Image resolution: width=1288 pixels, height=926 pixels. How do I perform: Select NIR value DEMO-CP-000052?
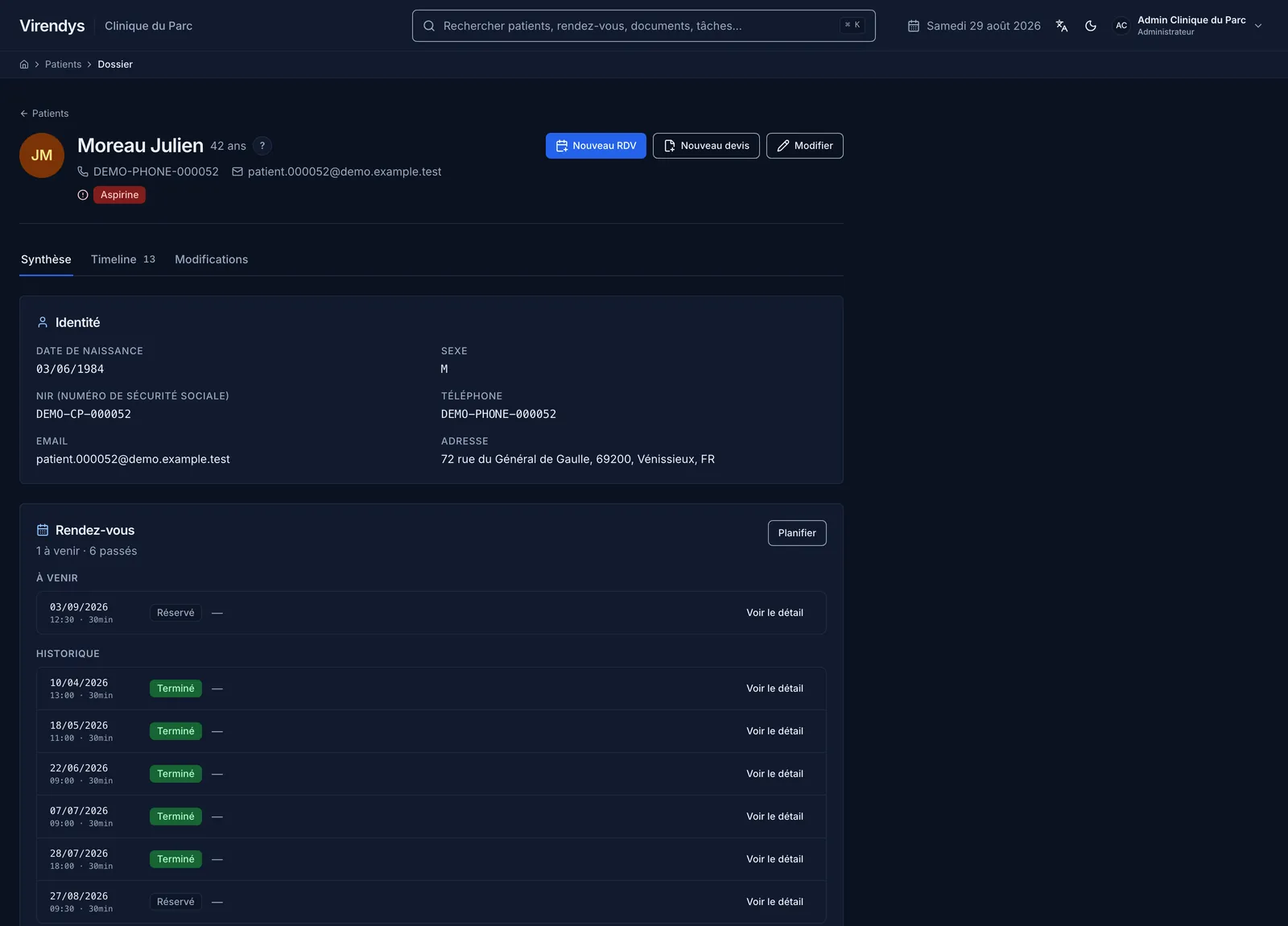[x=84, y=414]
